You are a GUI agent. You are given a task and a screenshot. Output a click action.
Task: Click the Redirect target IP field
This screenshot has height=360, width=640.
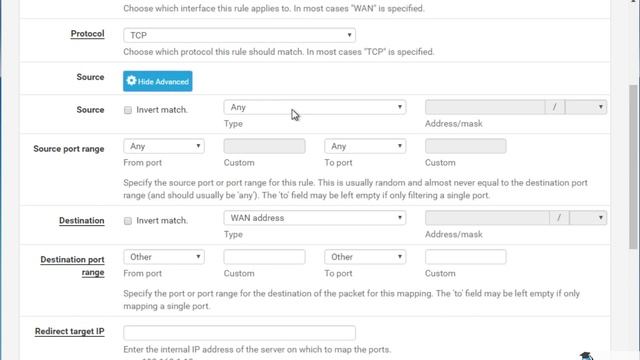pyautogui.click(x=239, y=333)
